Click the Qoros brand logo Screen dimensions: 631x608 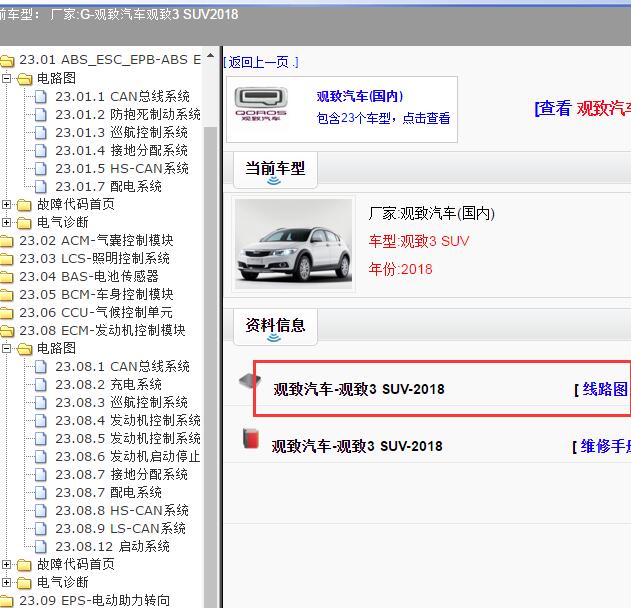(261, 104)
